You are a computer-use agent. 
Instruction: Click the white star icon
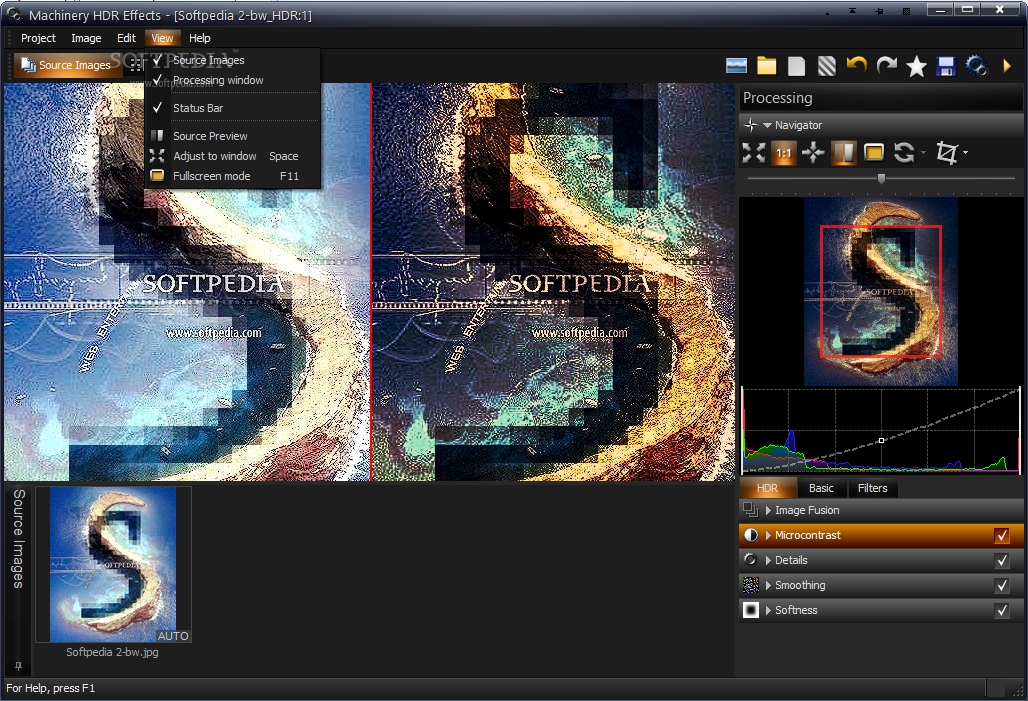tap(916, 66)
